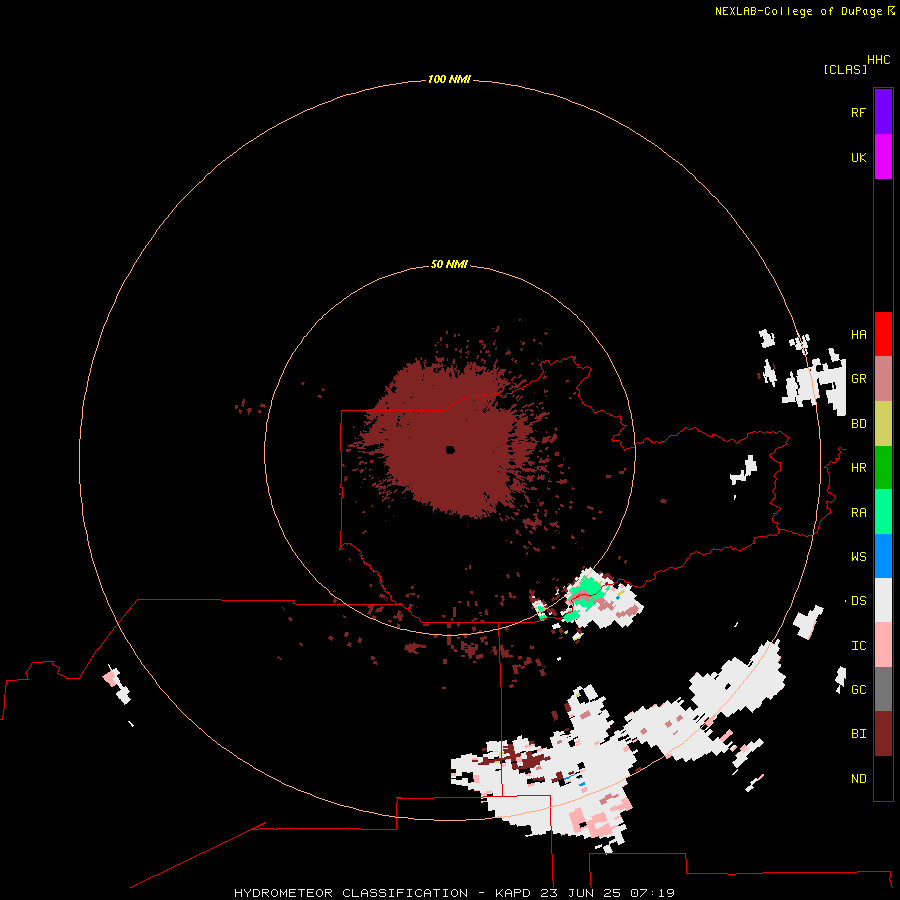
Task: Click the HR legend label
Action: [858, 468]
